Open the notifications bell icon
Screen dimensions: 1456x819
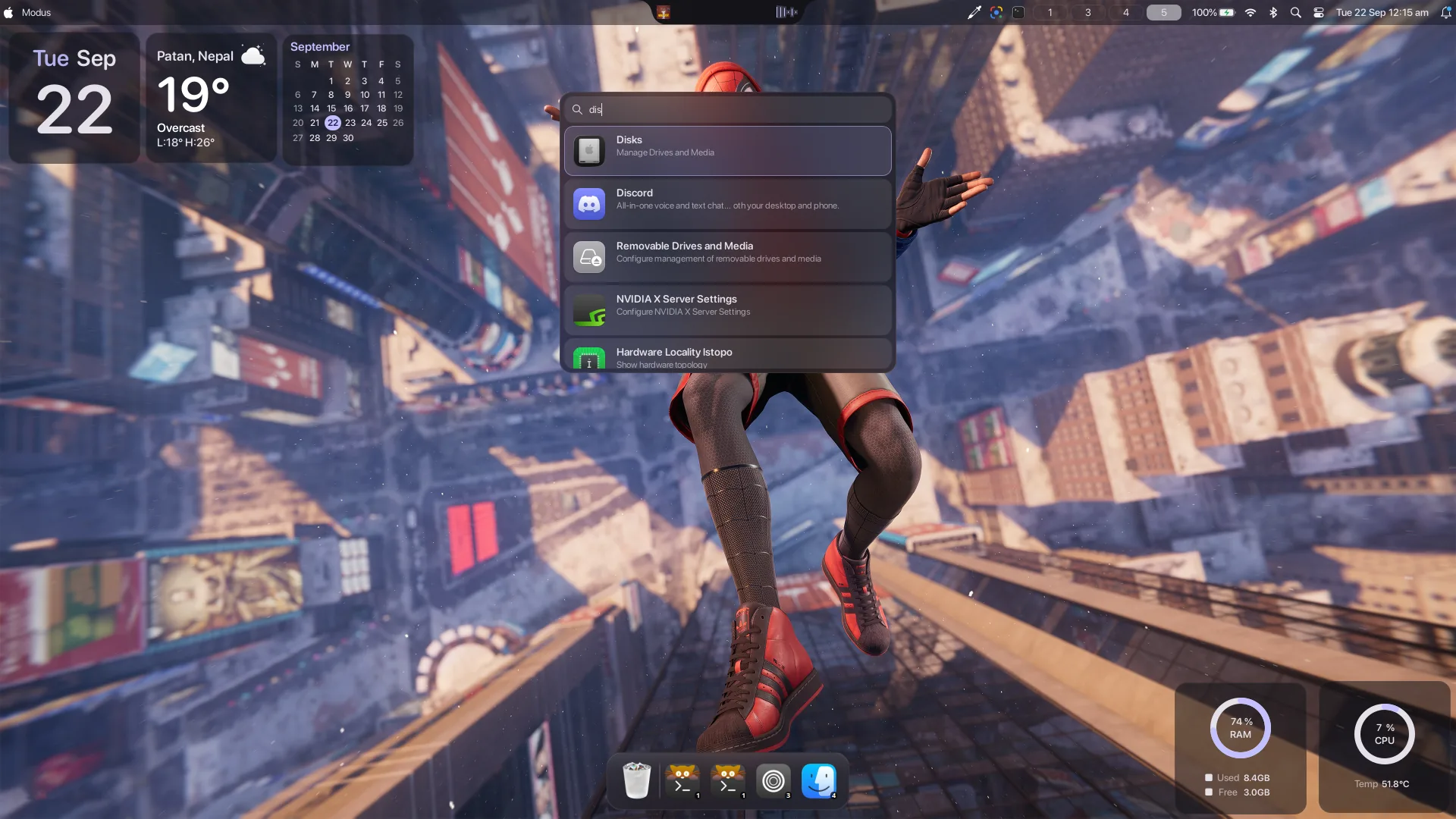1446,12
